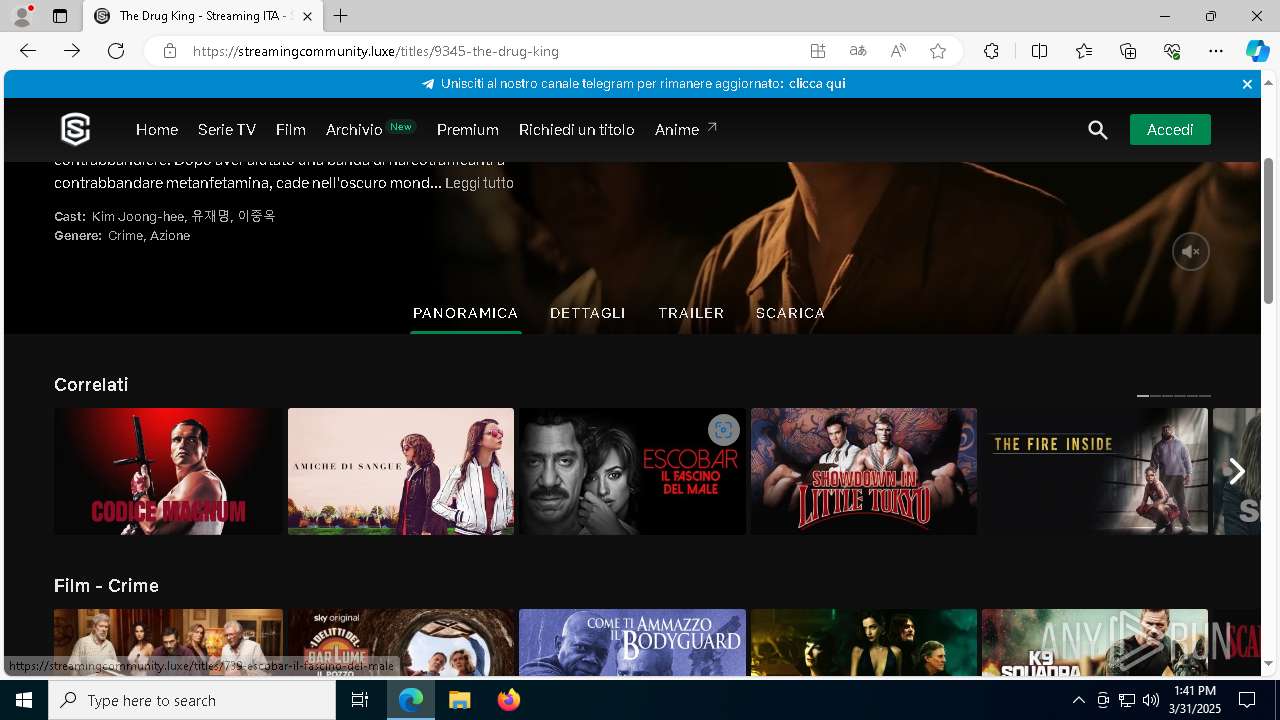The image size is (1280, 720).
Task: Click the Azione genre link
Action: click(x=170, y=236)
